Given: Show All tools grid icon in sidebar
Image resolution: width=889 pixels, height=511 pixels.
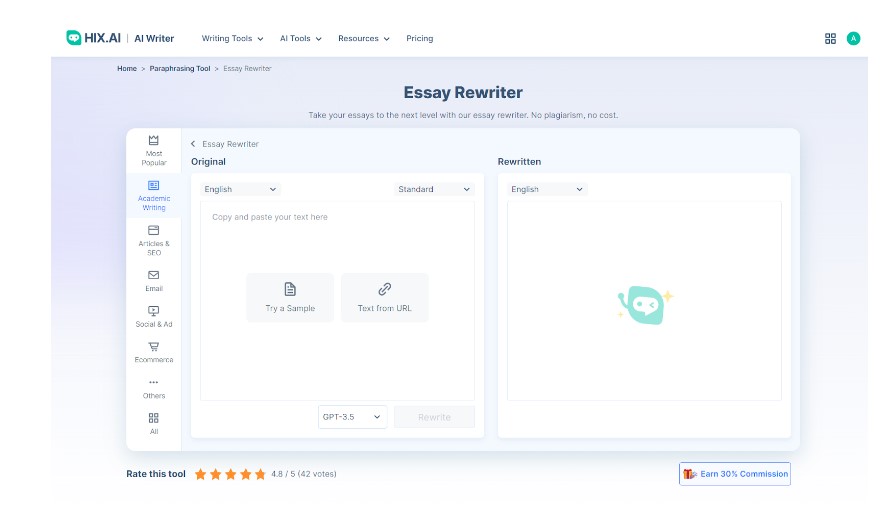Looking at the screenshot, I should (x=153, y=418).
